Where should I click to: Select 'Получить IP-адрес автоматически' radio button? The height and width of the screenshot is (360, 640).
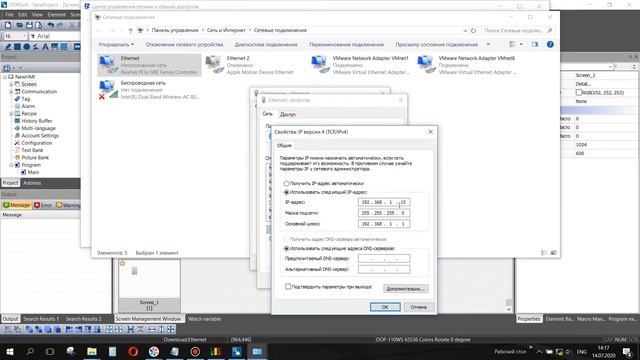pyautogui.click(x=286, y=183)
